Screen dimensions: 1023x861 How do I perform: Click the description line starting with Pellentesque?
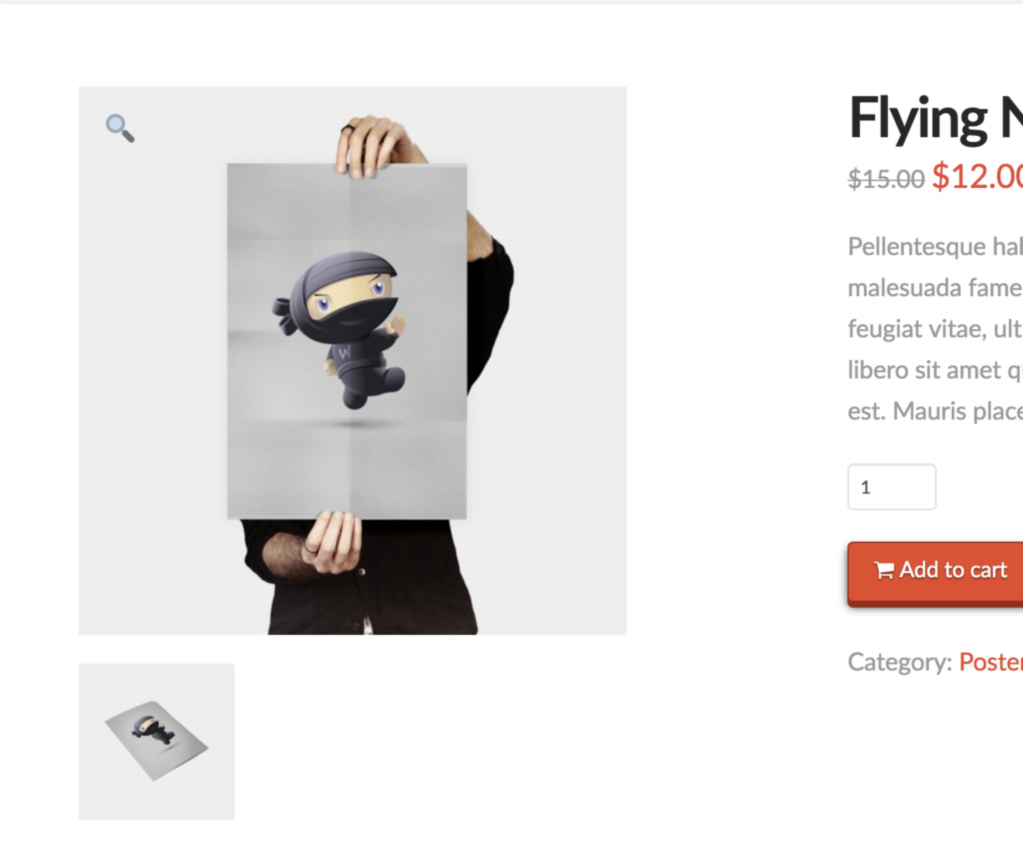(x=935, y=247)
